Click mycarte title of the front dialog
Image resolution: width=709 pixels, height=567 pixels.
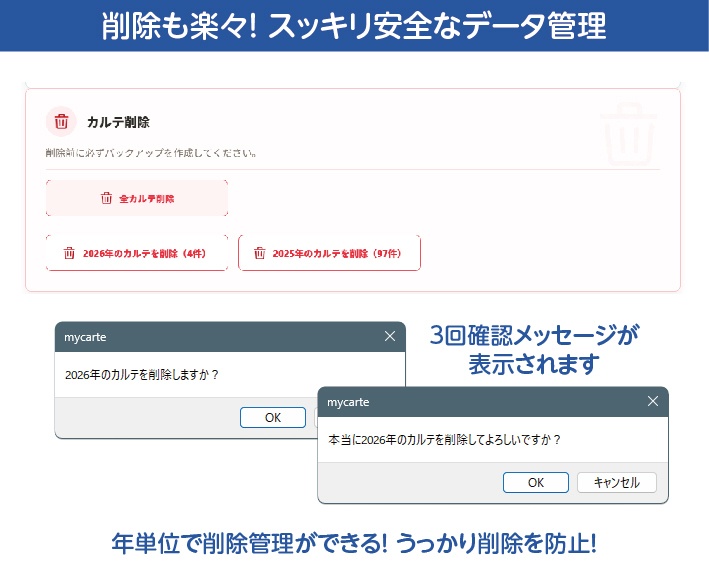pos(348,402)
